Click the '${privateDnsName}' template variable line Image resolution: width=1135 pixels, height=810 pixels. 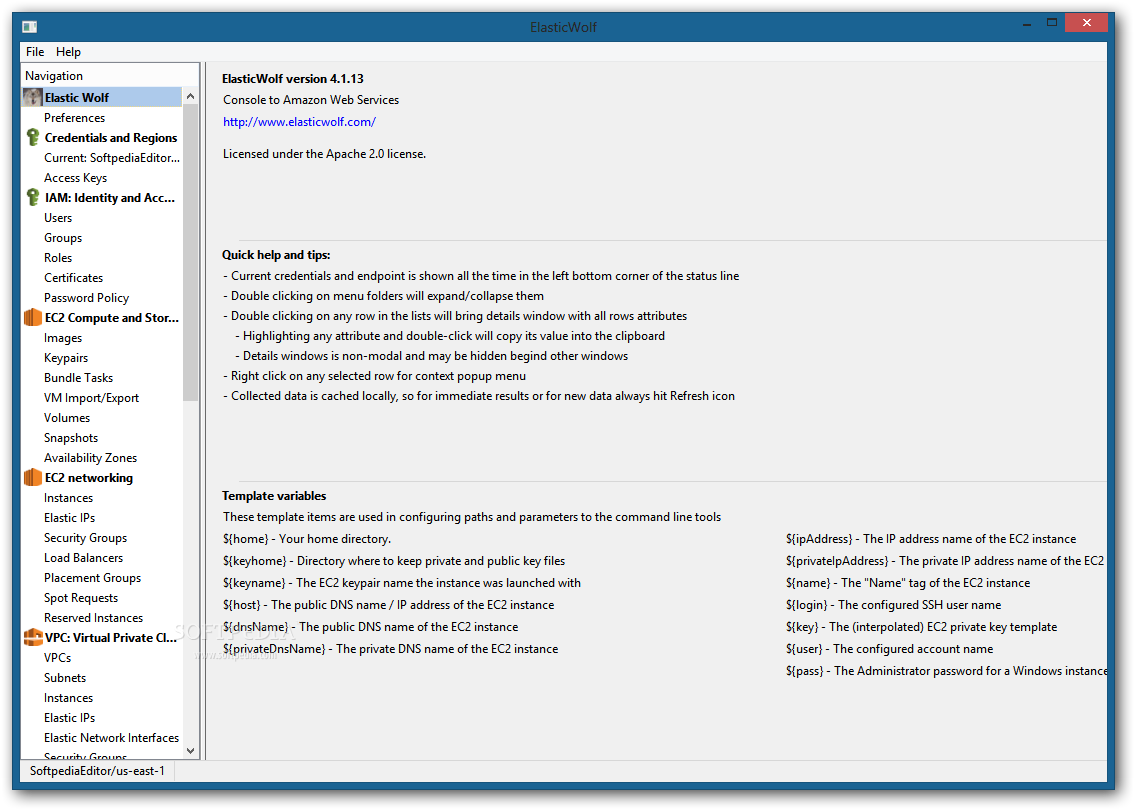(x=390, y=649)
